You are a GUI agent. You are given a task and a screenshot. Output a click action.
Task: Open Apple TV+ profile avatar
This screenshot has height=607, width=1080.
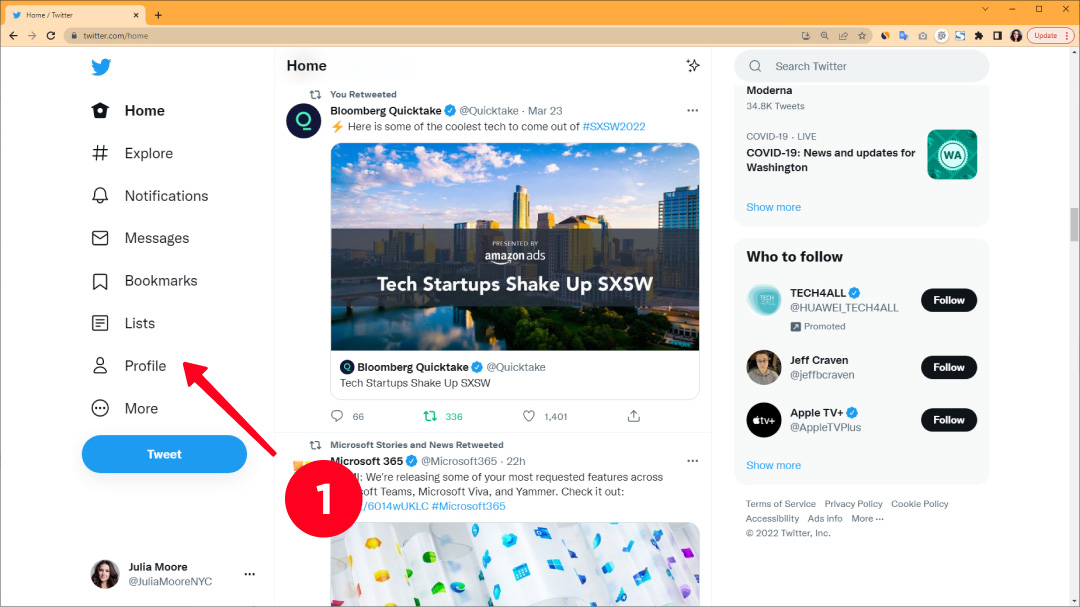point(764,420)
